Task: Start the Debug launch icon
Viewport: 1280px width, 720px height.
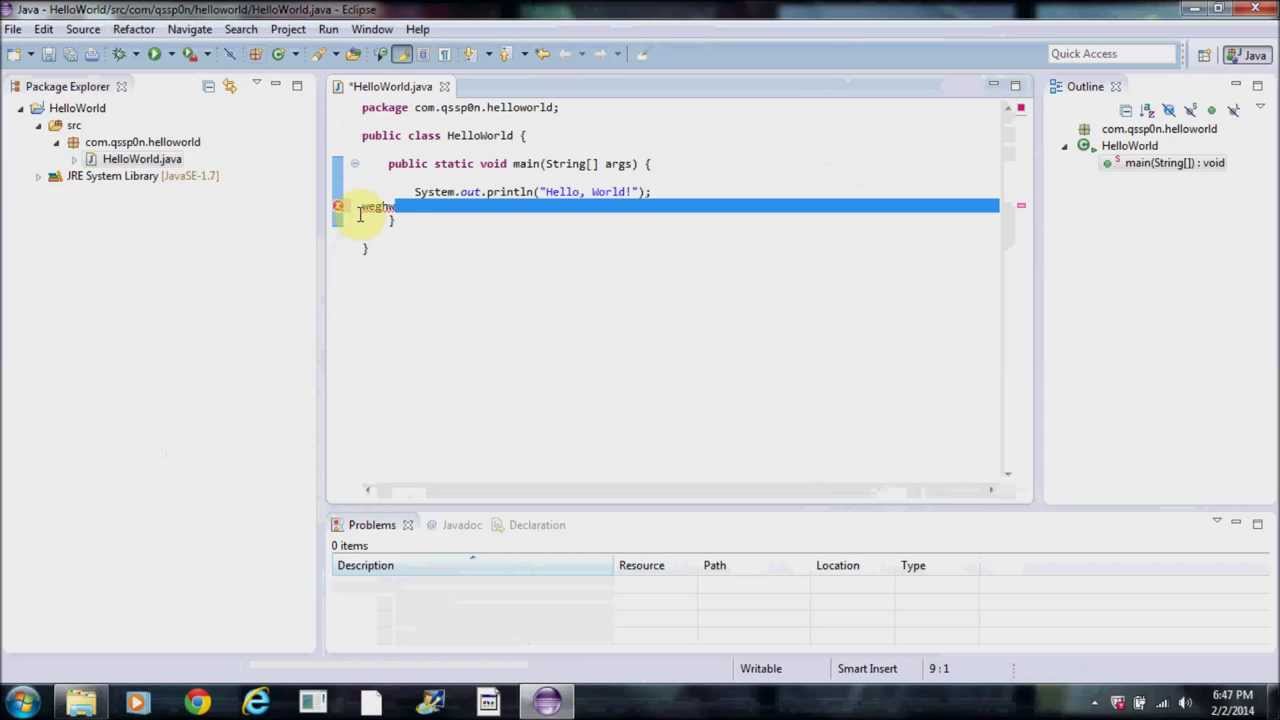Action: tap(119, 54)
